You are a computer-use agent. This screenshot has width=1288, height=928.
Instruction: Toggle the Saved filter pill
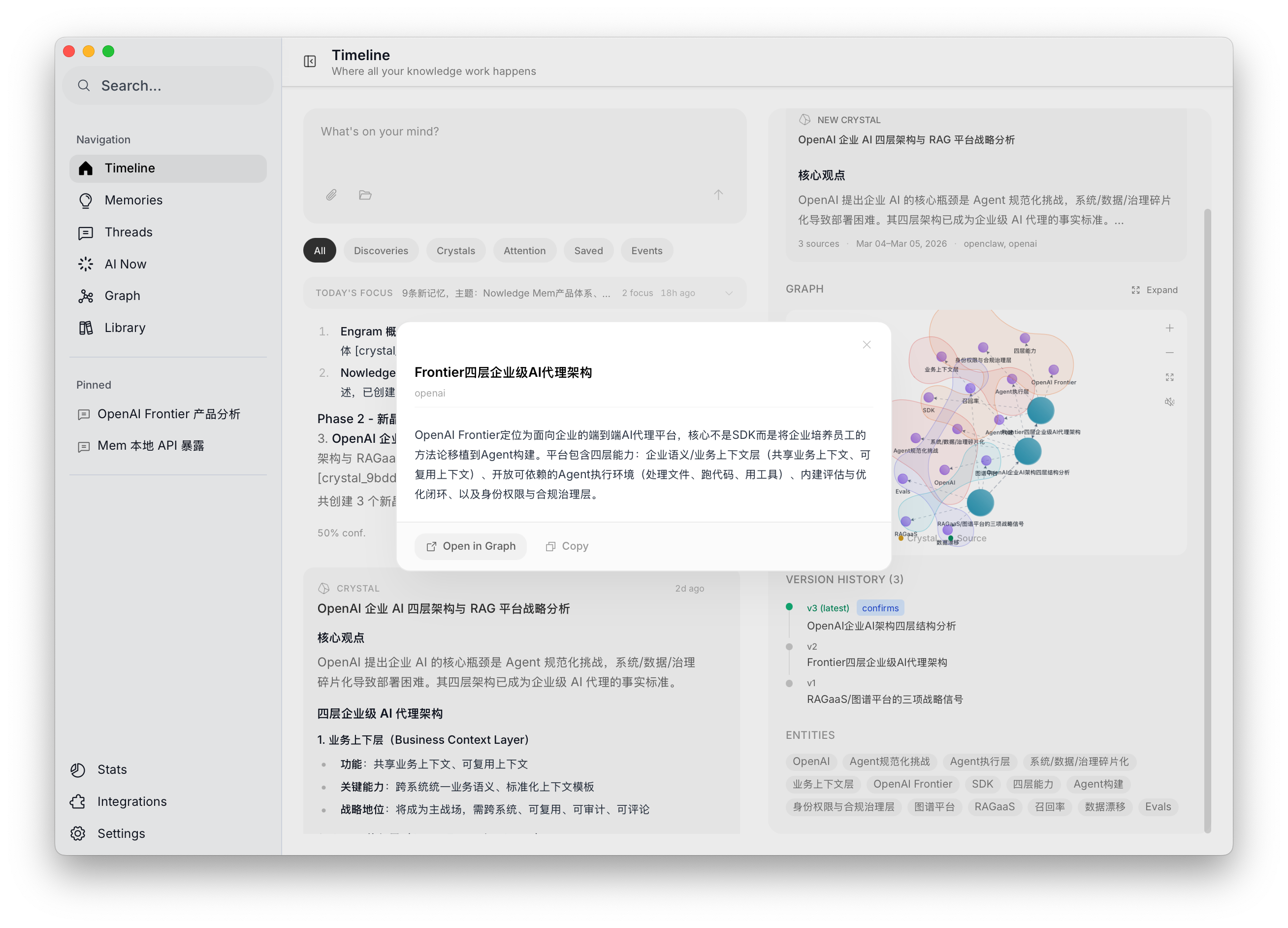tap(588, 250)
